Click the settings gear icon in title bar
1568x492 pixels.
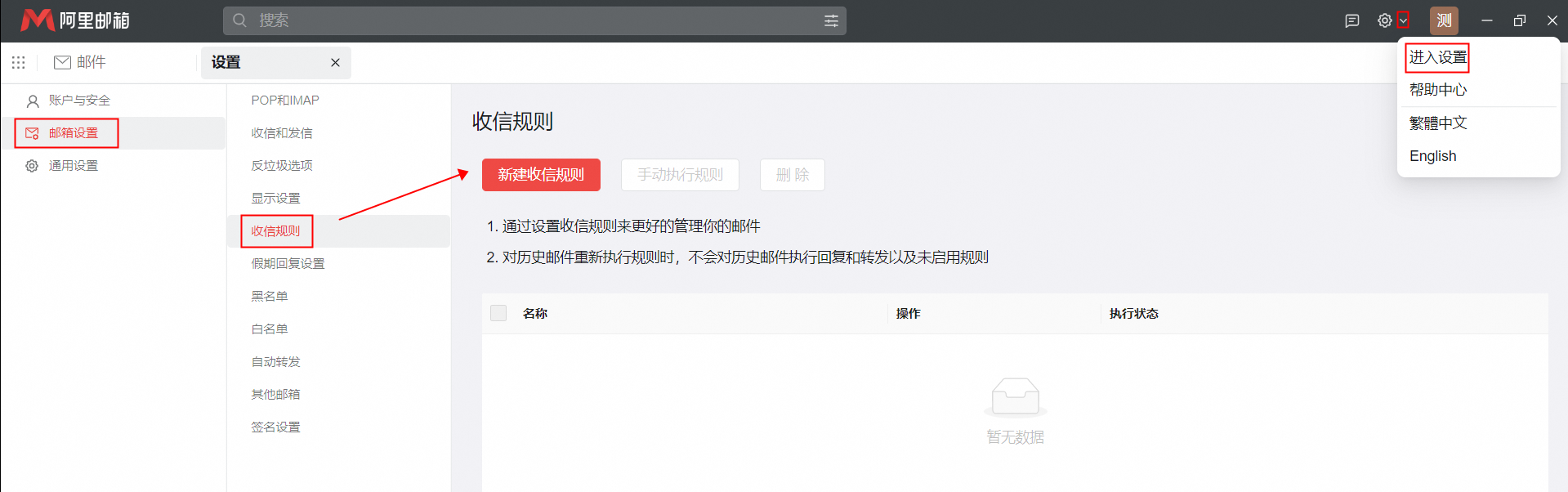tap(1384, 21)
